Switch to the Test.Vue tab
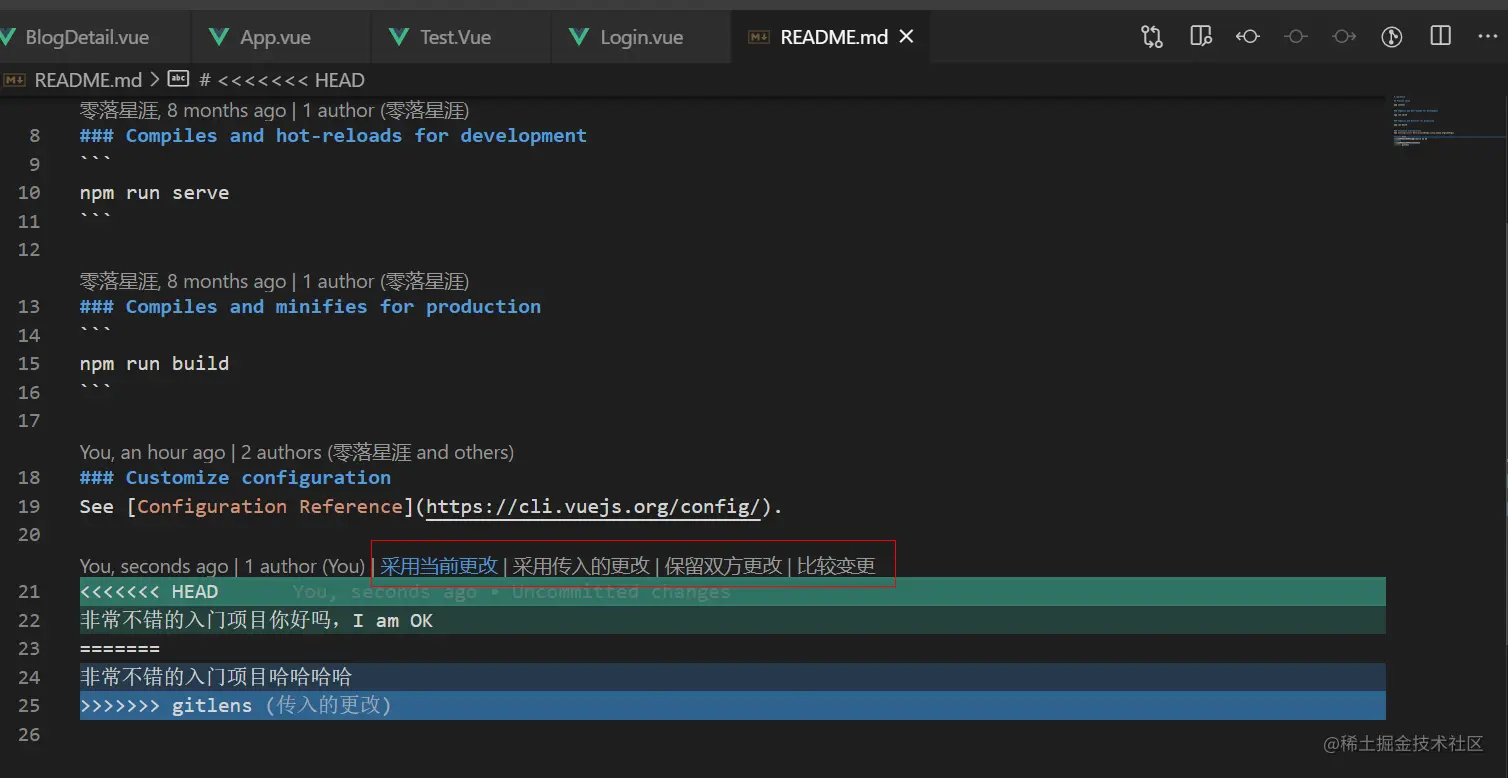This screenshot has height=778, width=1508. pyautogui.click(x=455, y=37)
